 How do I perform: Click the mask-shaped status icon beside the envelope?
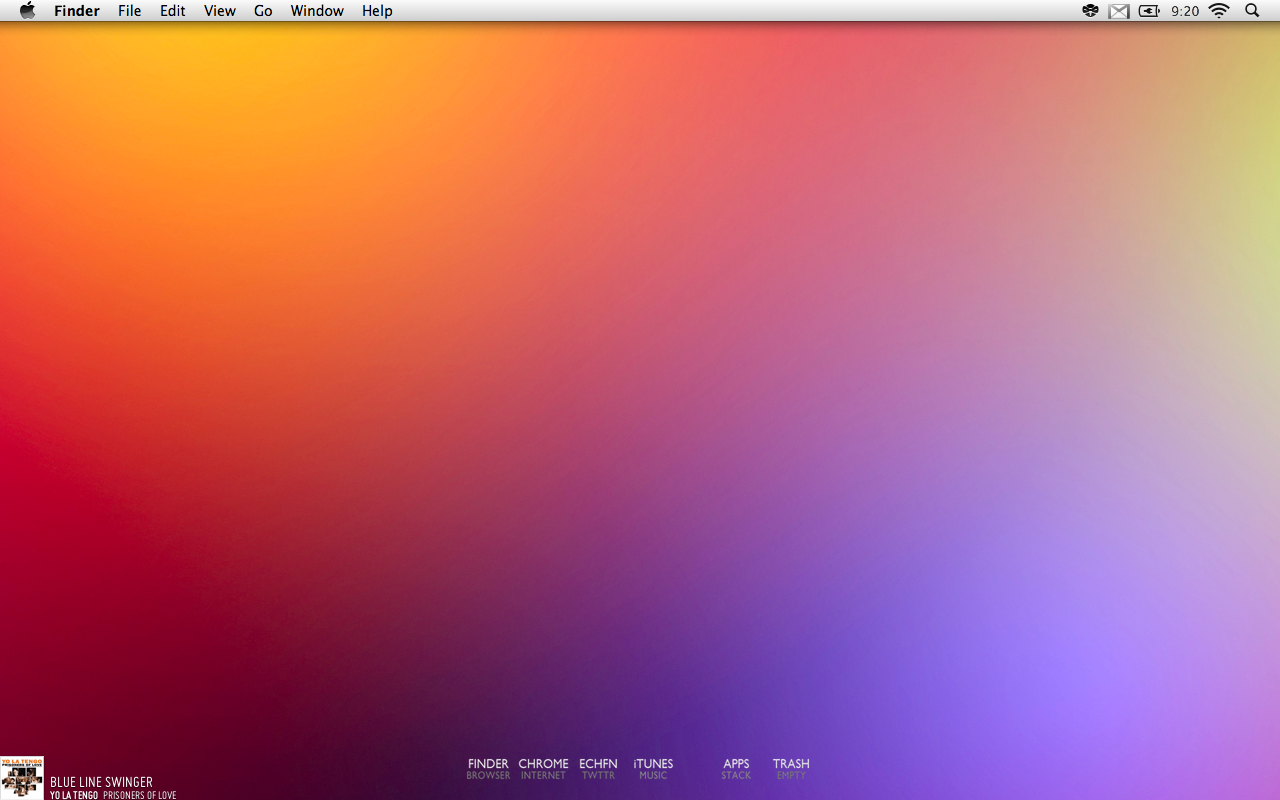click(x=1090, y=11)
